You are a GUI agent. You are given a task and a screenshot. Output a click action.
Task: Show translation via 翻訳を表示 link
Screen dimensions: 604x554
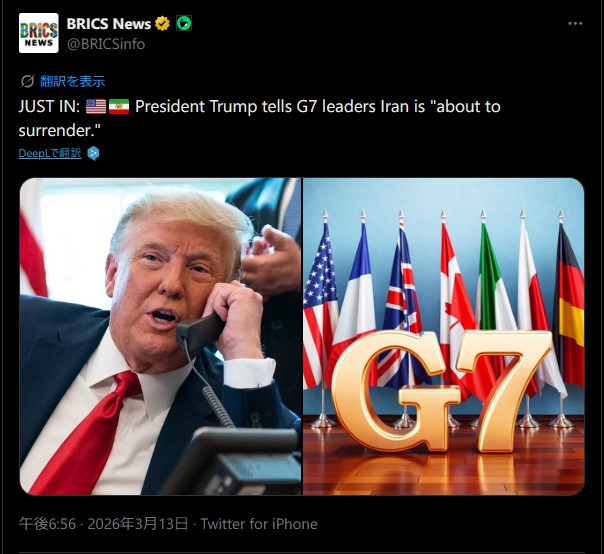pos(72,81)
